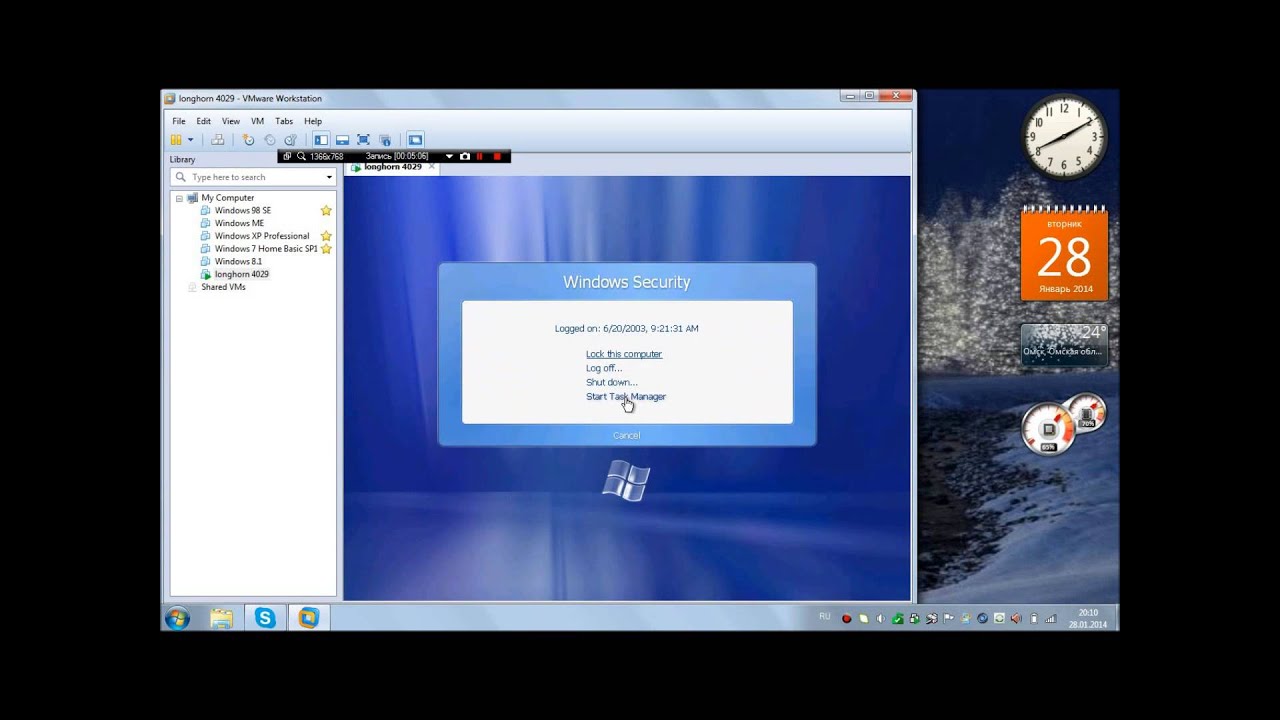The height and width of the screenshot is (720, 1280).
Task: Select the Windows ME virtual machine
Action: tap(239, 223)
